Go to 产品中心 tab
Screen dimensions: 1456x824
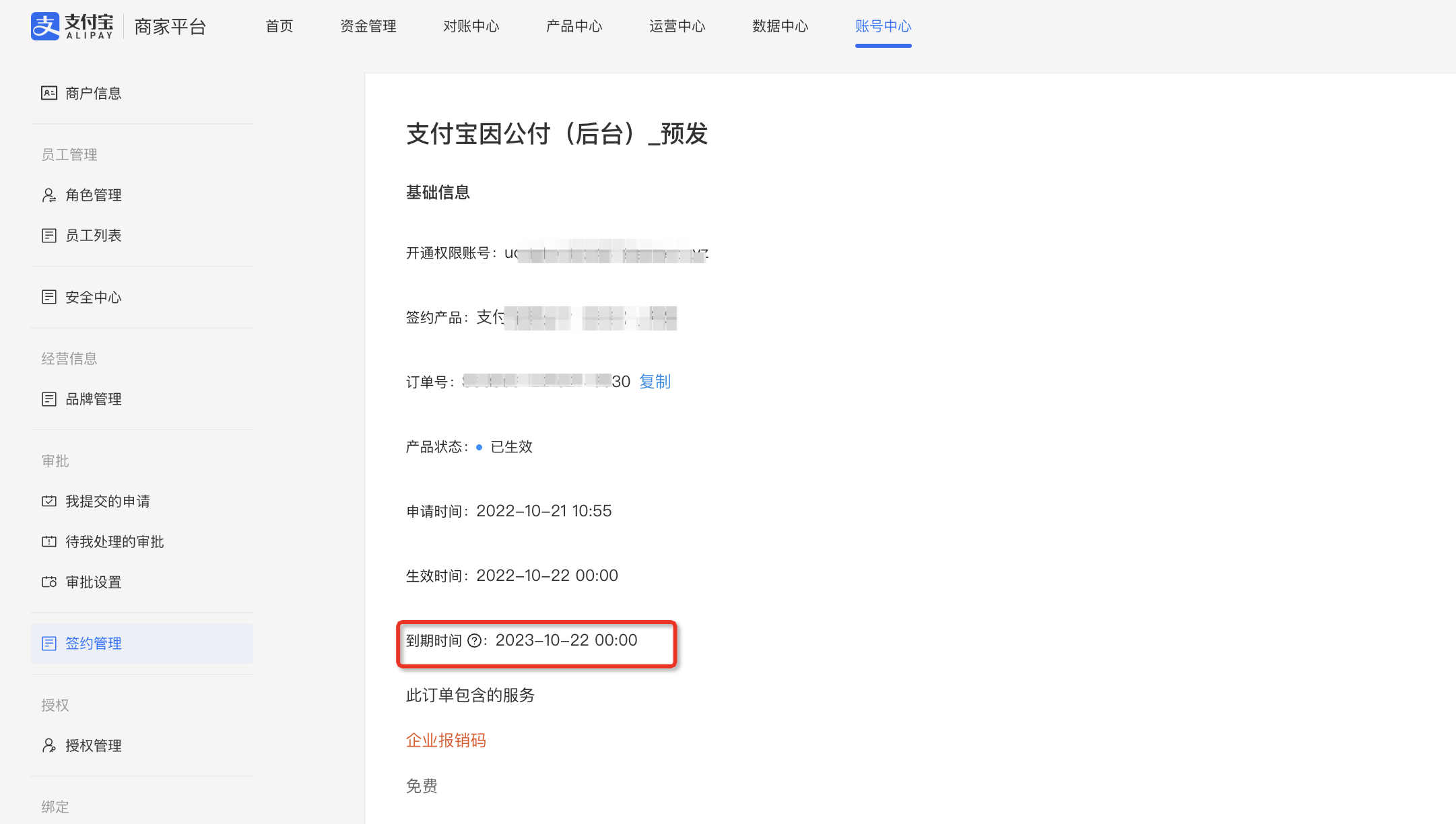coord(574,26)
